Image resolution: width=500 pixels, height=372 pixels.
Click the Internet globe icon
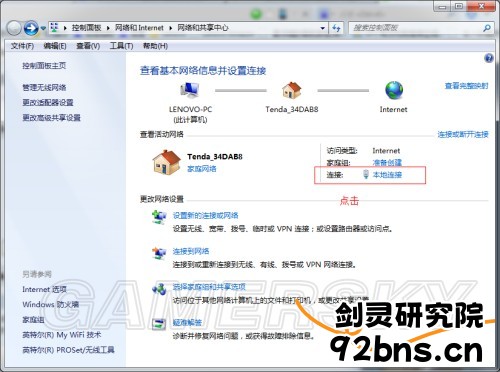[x=394, y=90]
